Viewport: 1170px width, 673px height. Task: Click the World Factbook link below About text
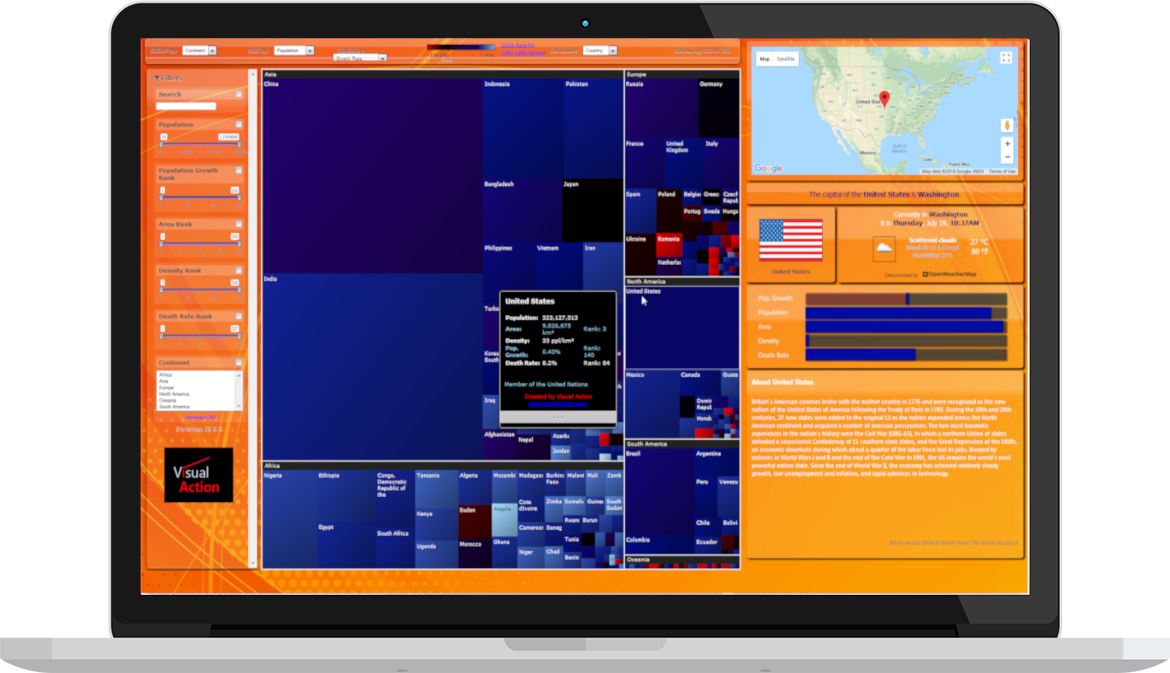(953, 542)
